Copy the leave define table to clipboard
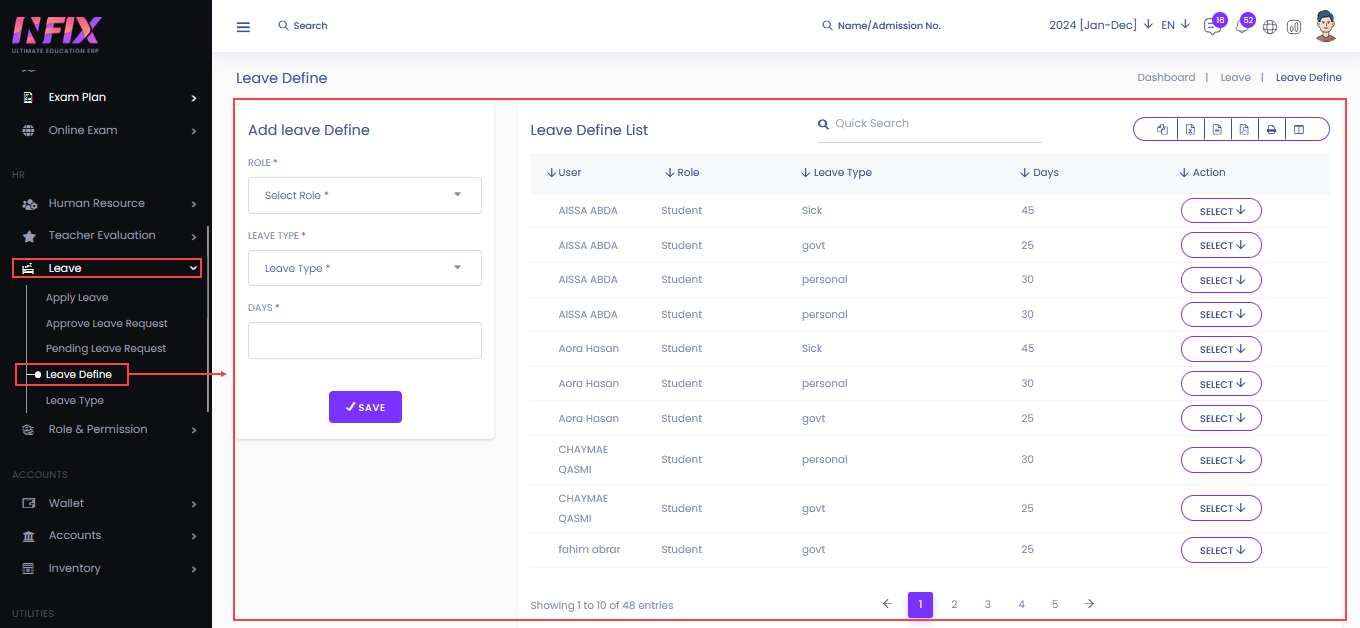1360x628 pixels. click(x=1163, y=129)
